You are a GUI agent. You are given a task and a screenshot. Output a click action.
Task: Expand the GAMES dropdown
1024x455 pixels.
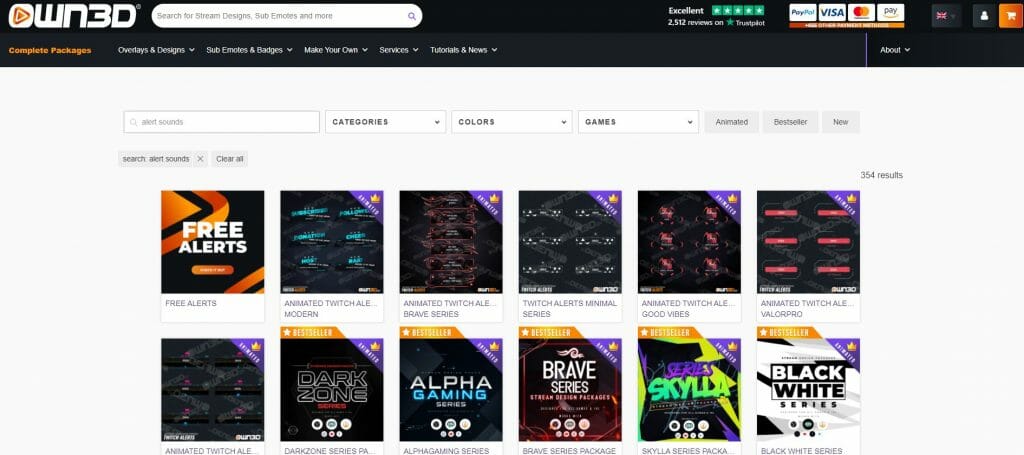click(638, 122)
